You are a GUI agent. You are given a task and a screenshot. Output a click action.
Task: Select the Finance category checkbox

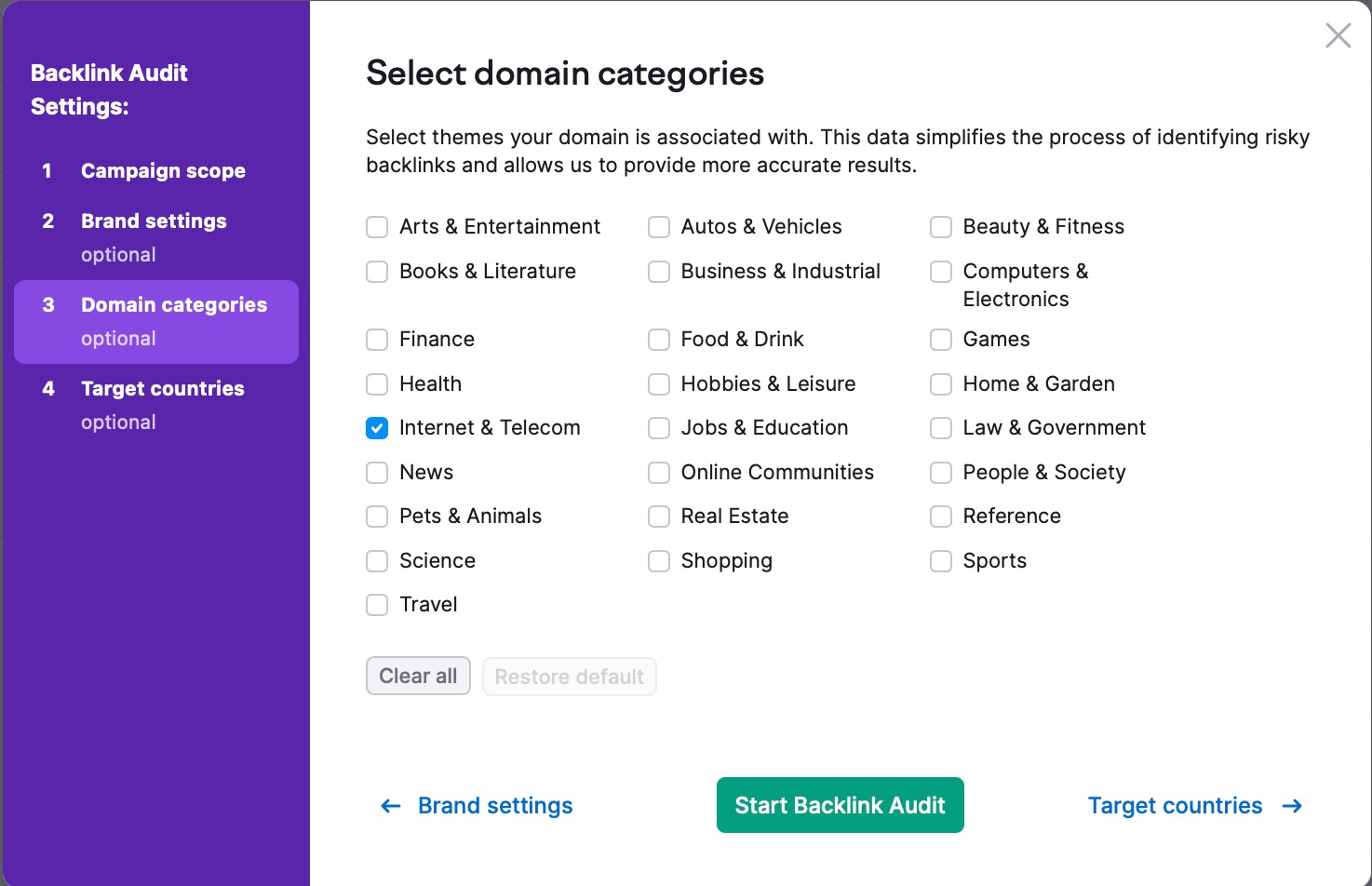377,340
